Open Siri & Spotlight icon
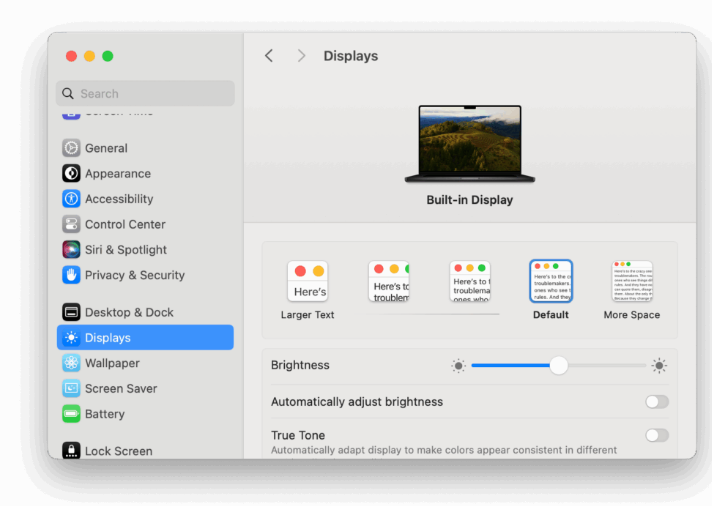This screenshot has width=712, height=506. click(x=71, y=250)
